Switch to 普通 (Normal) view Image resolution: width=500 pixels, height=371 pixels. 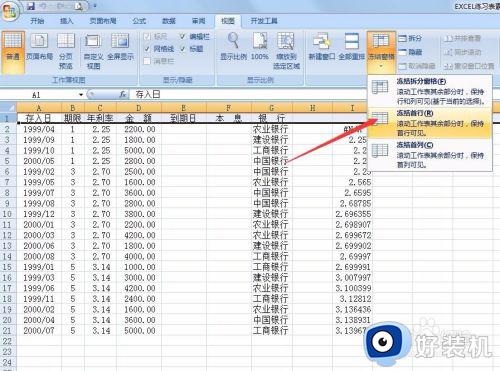tap(13, 52)
